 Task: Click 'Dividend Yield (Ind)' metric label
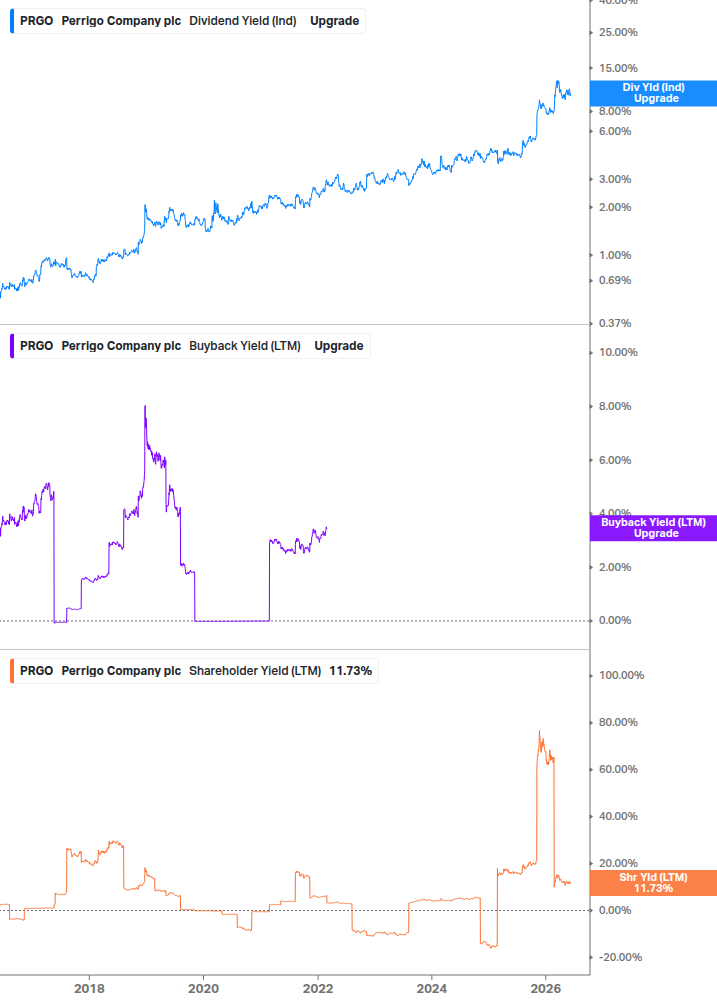[243, 21]
